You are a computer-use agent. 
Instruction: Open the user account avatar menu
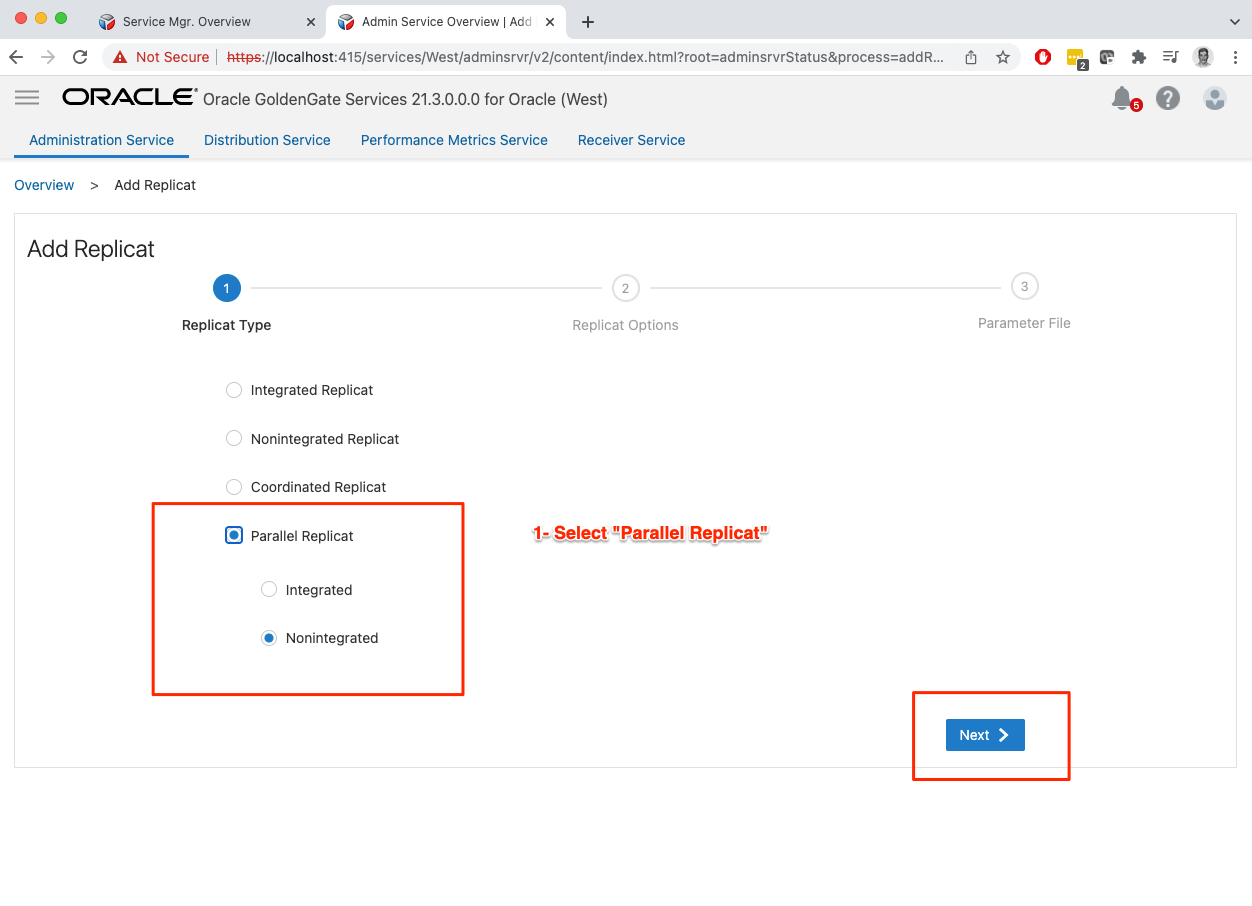point(1214,98)
